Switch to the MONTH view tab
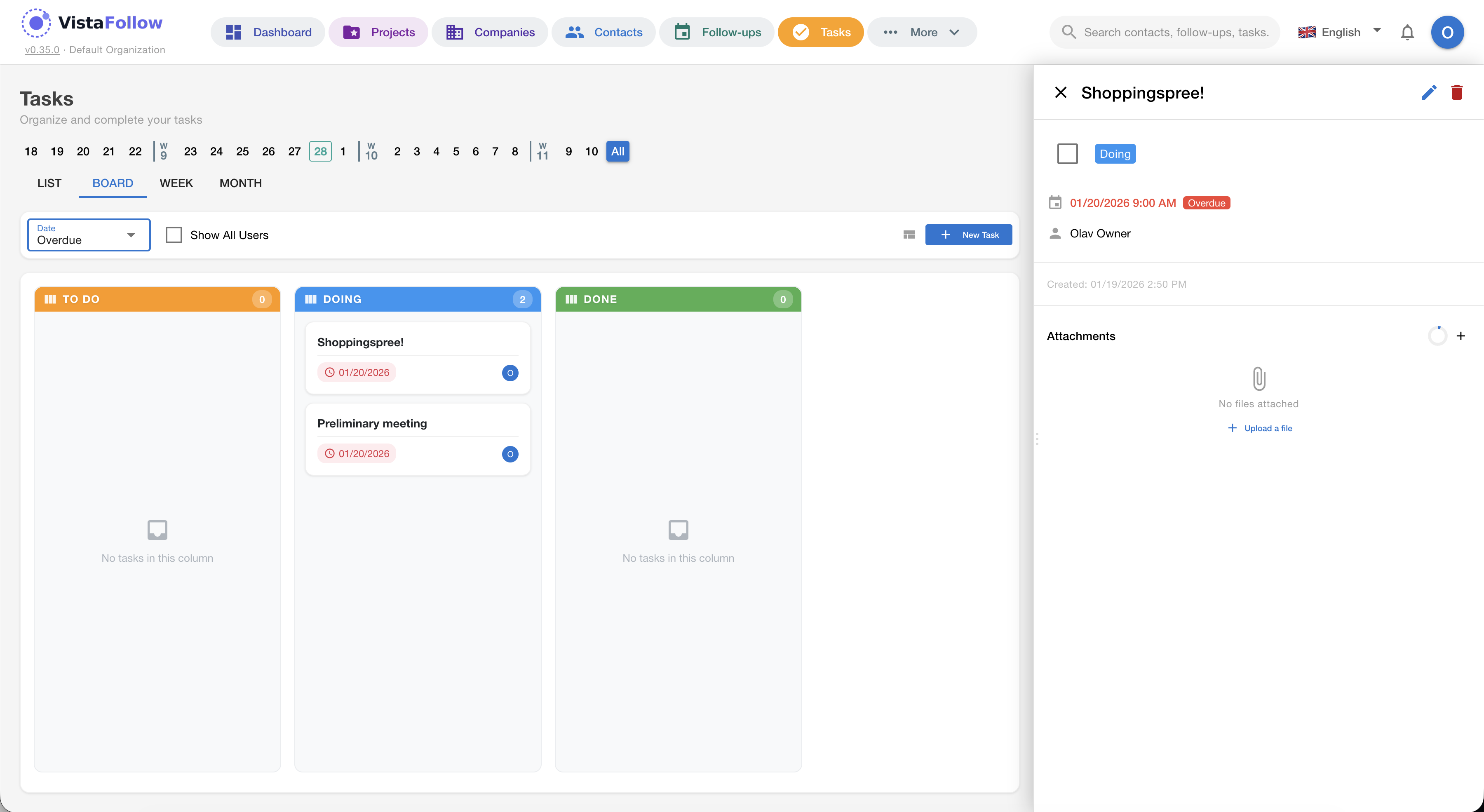This screenshot has width=1484, height=812. tap(241, 183)
